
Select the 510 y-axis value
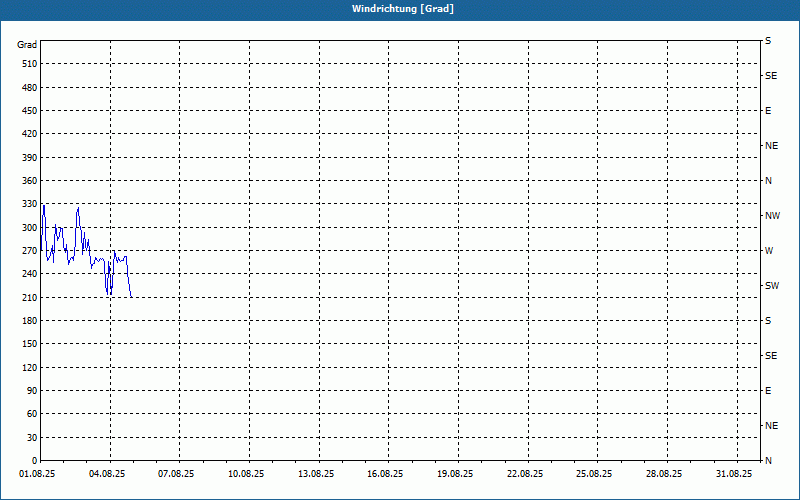tap(30, 64)
